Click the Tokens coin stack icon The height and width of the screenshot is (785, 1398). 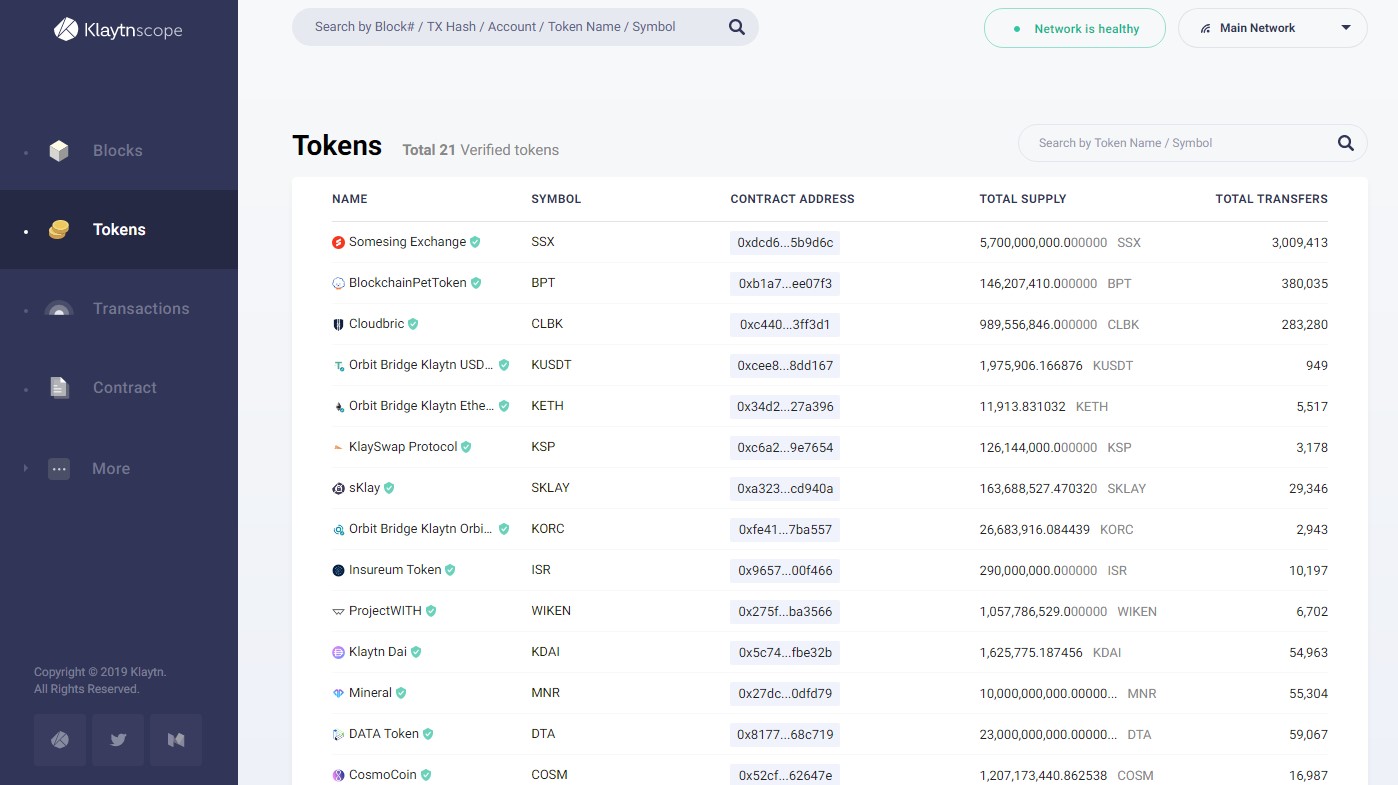point(59,230)
